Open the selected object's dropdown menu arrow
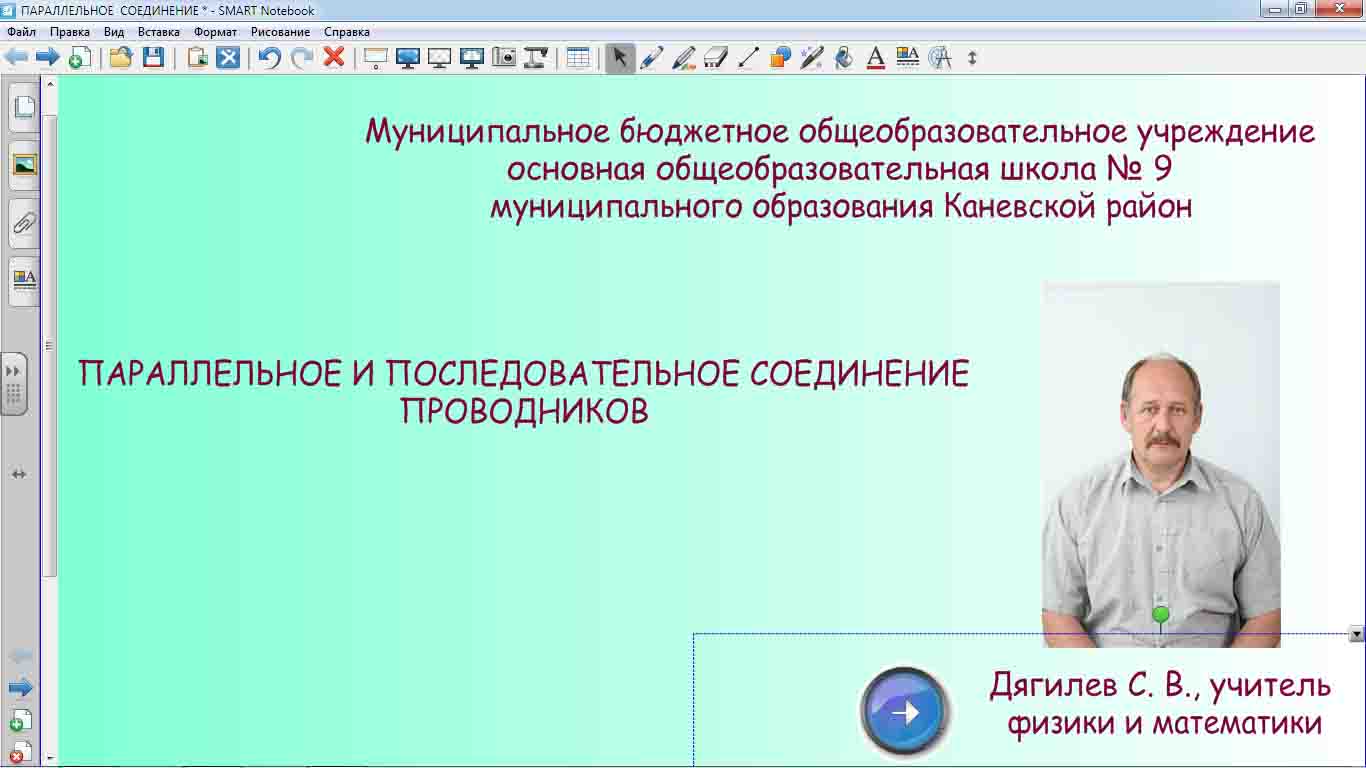Screen dimensions: 1366x768 1356,634
